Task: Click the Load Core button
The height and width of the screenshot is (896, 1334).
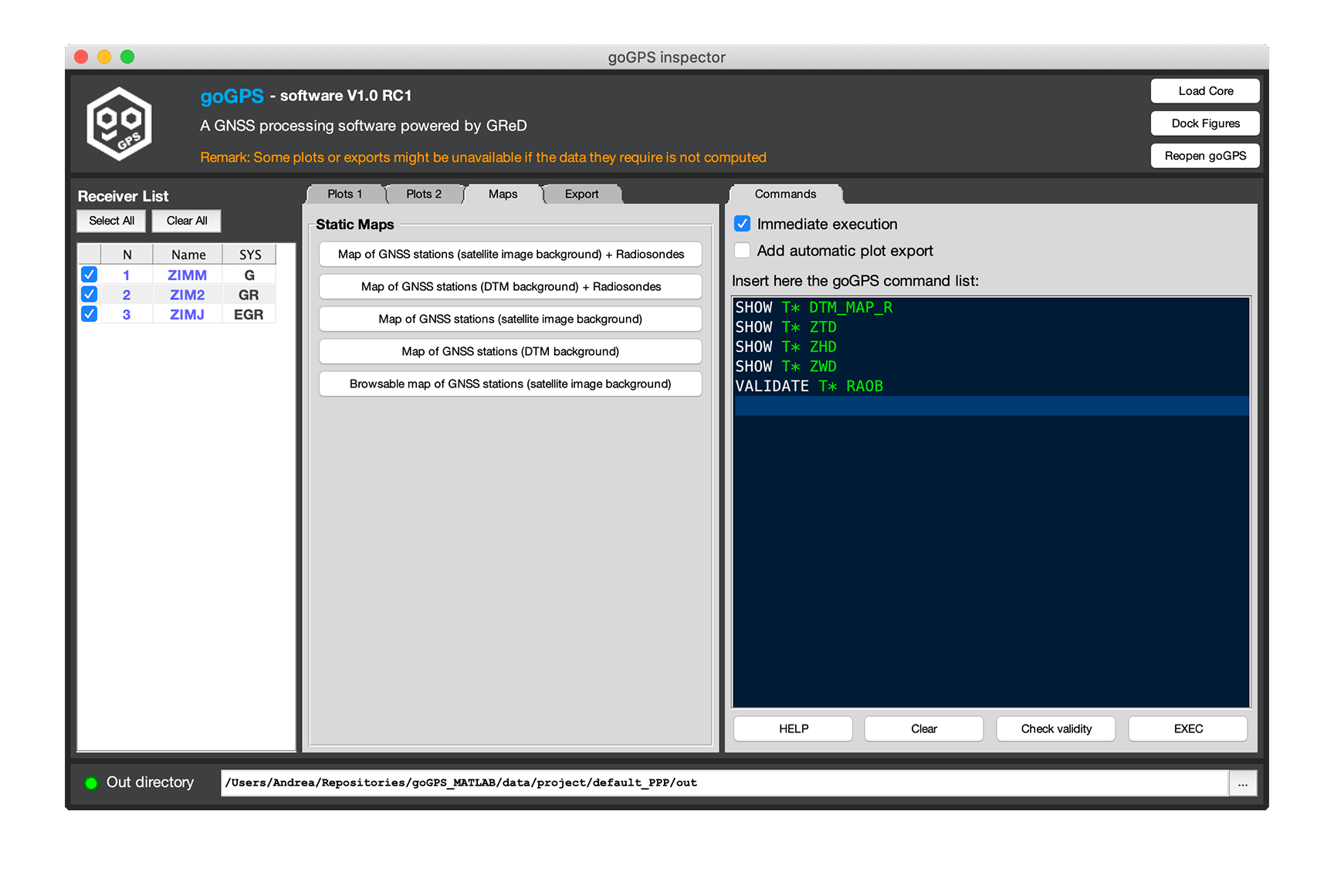Action: click(x=1206, y=91)
